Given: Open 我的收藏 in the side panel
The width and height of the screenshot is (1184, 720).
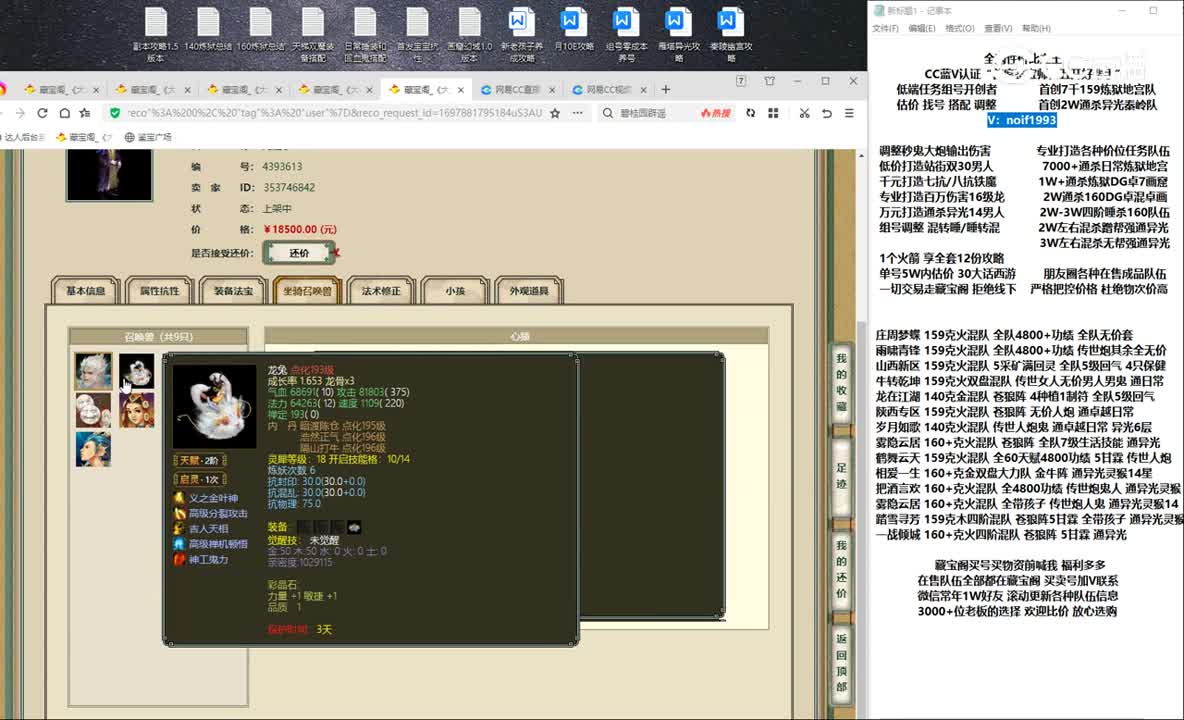Looking at the screenshot, I should pyautogui.click(x=841, y=382).
